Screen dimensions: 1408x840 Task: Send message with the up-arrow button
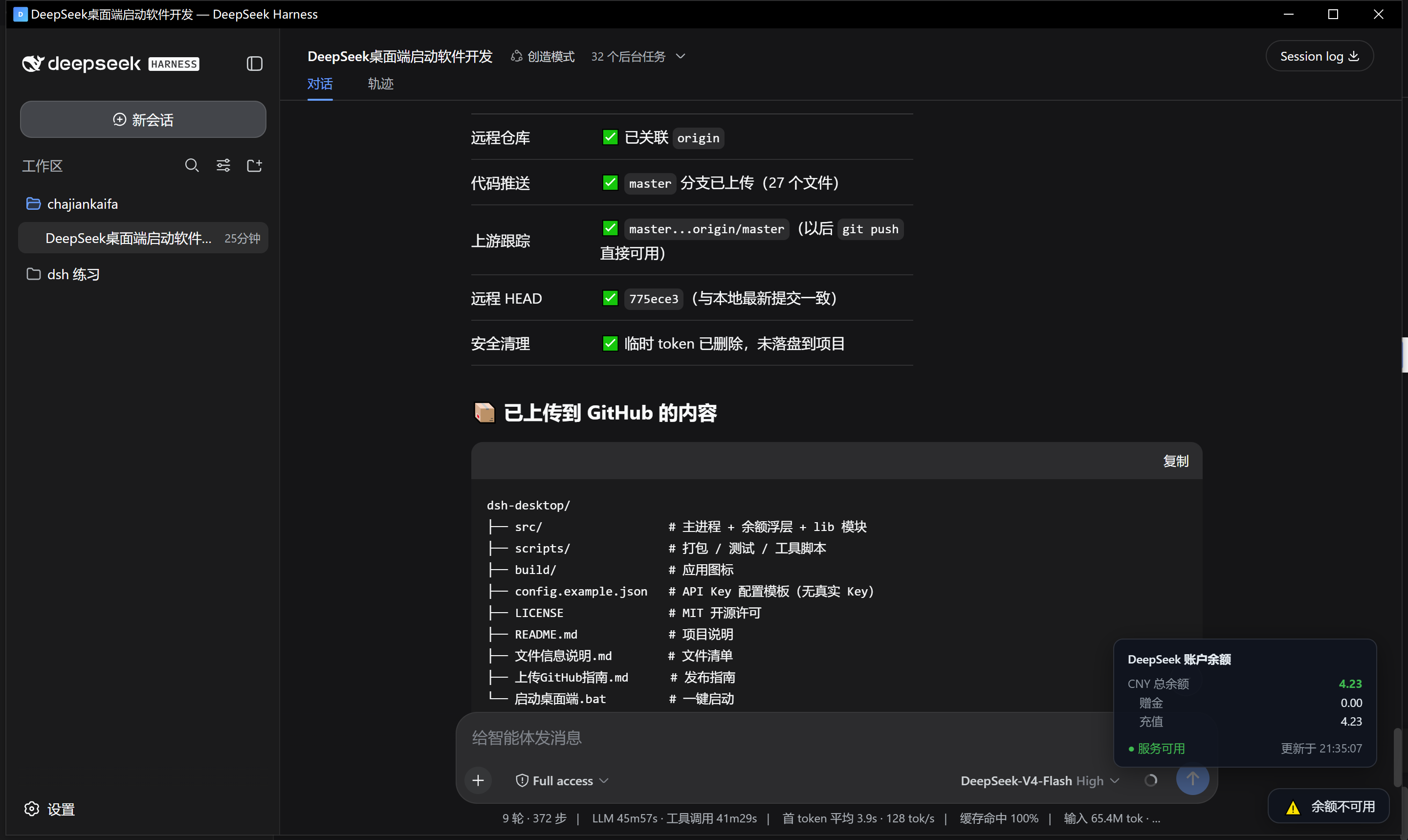1192,779
